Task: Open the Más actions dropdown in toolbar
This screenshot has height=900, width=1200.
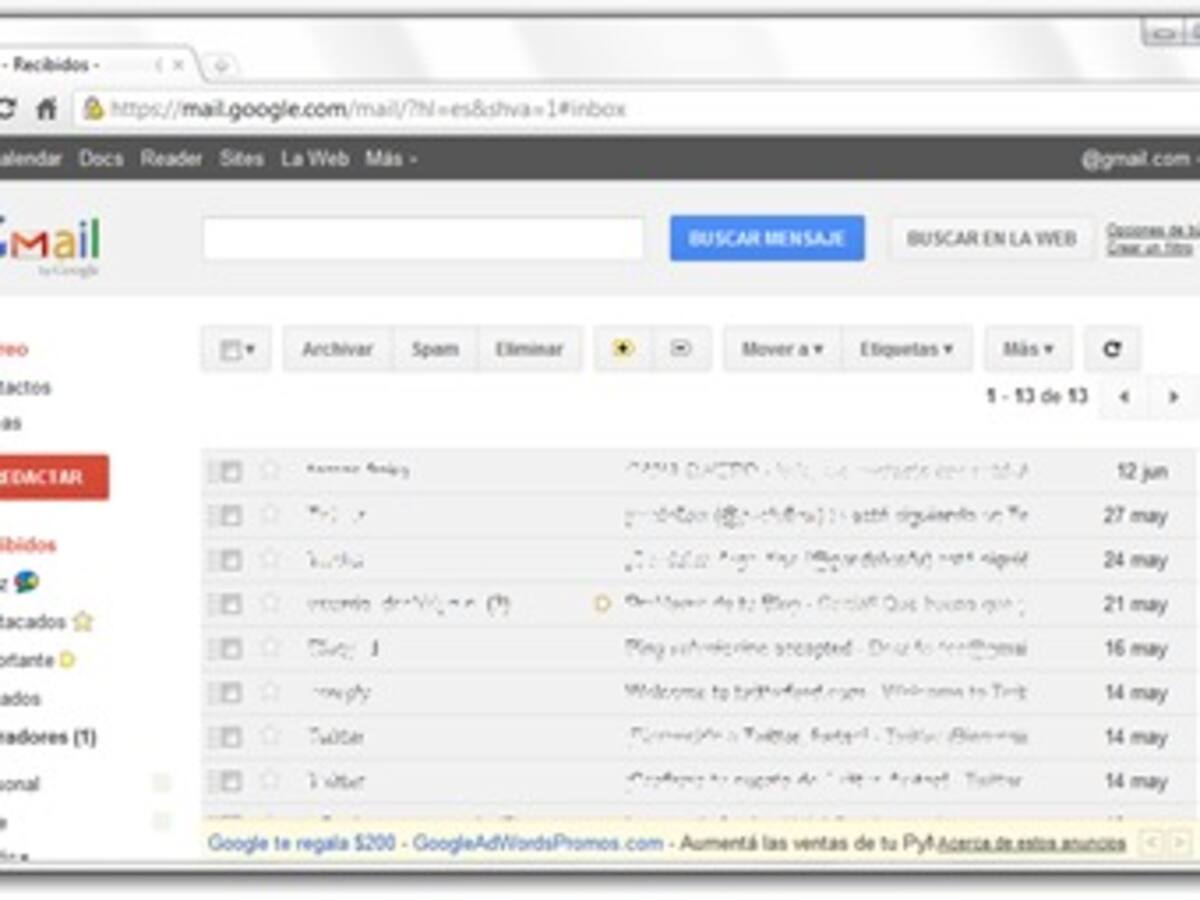Action: click(x=1028, y=349)
